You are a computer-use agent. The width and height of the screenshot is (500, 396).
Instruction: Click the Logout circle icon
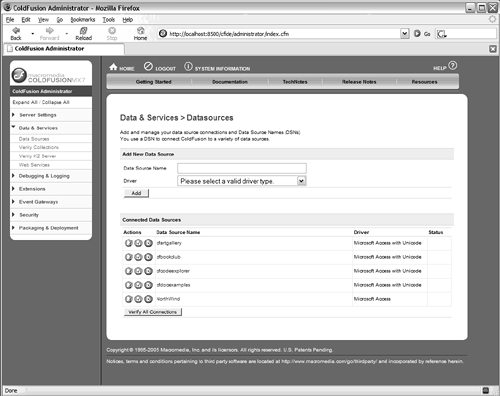(148, 66)
